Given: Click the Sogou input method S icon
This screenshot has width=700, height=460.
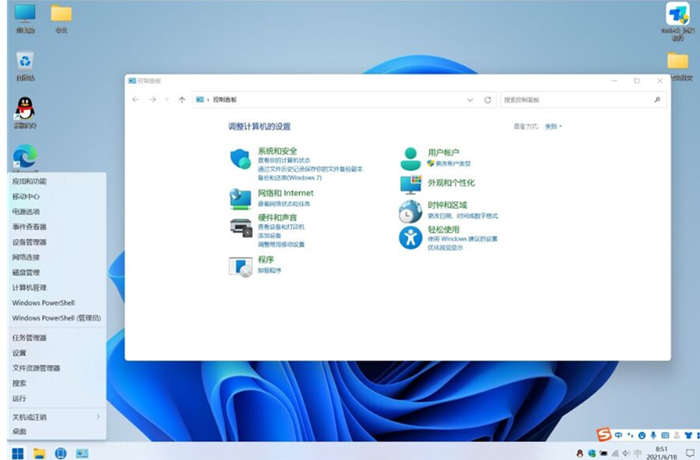Looking at the screenshot, I should click(604, 434).
